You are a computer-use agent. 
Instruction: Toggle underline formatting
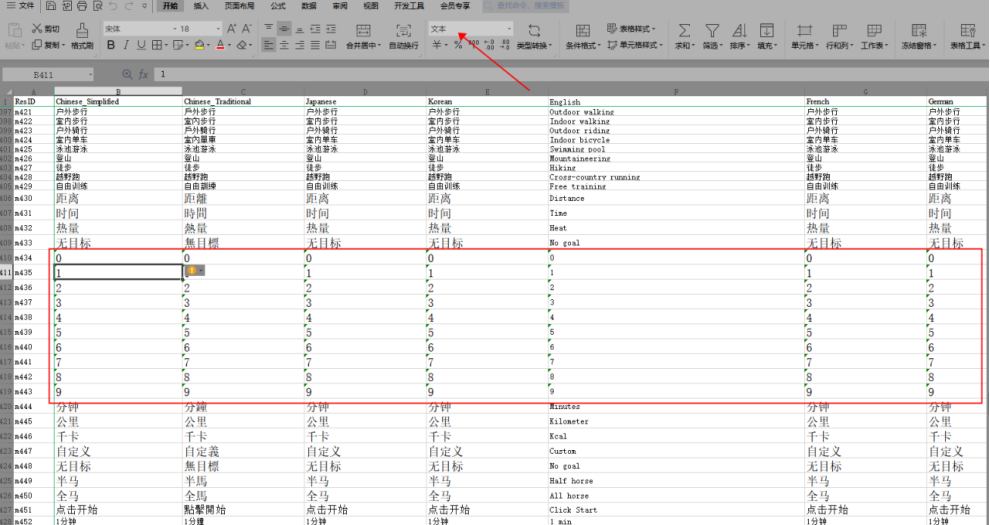coord(141,45)
